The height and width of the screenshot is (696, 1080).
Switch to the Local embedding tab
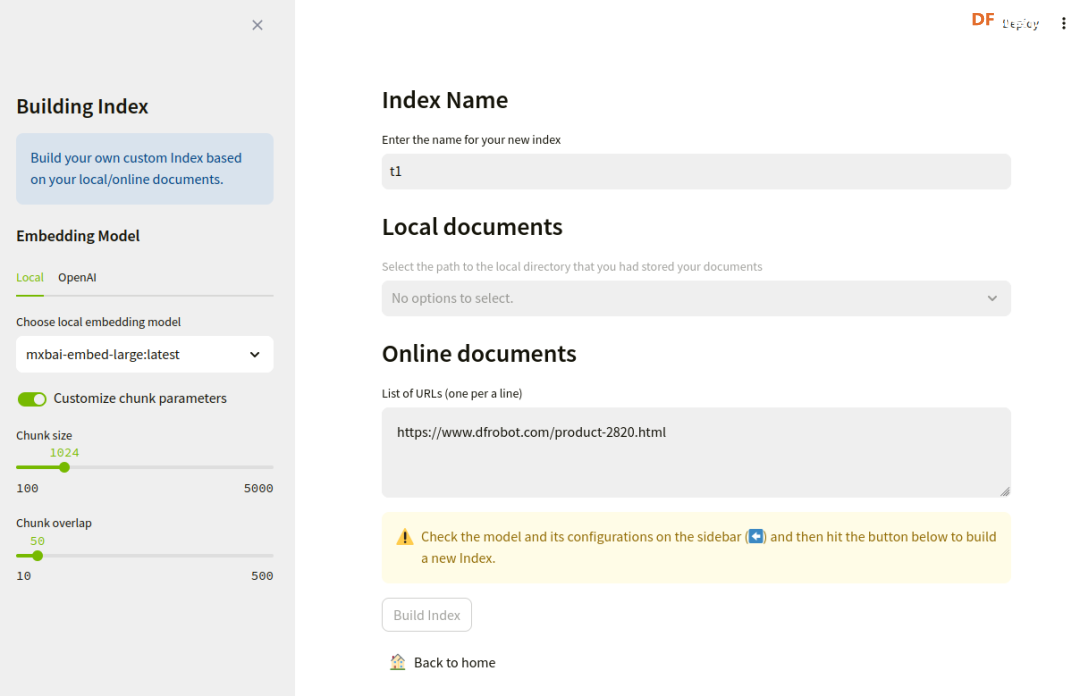(30, 277)
